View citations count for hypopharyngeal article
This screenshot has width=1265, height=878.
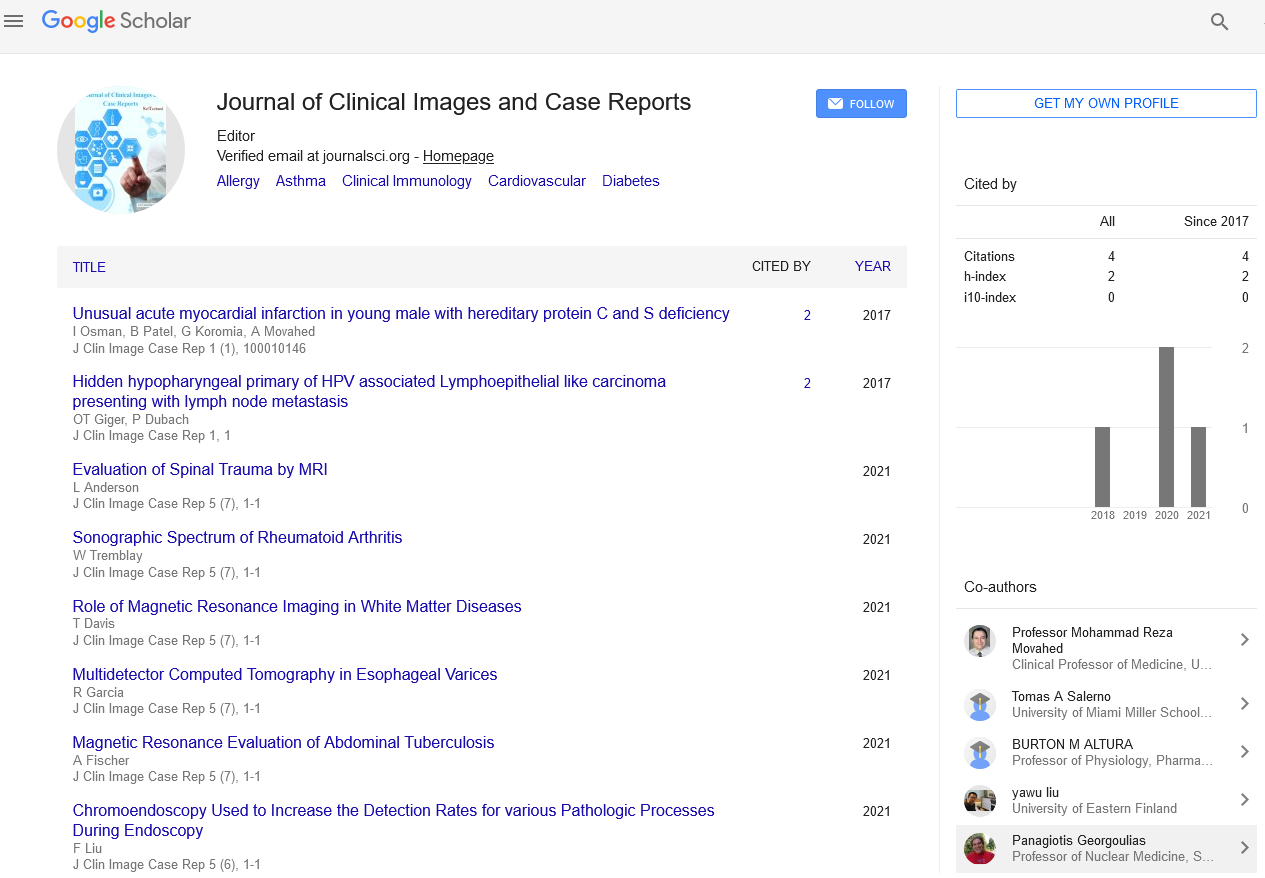point(807,383)
